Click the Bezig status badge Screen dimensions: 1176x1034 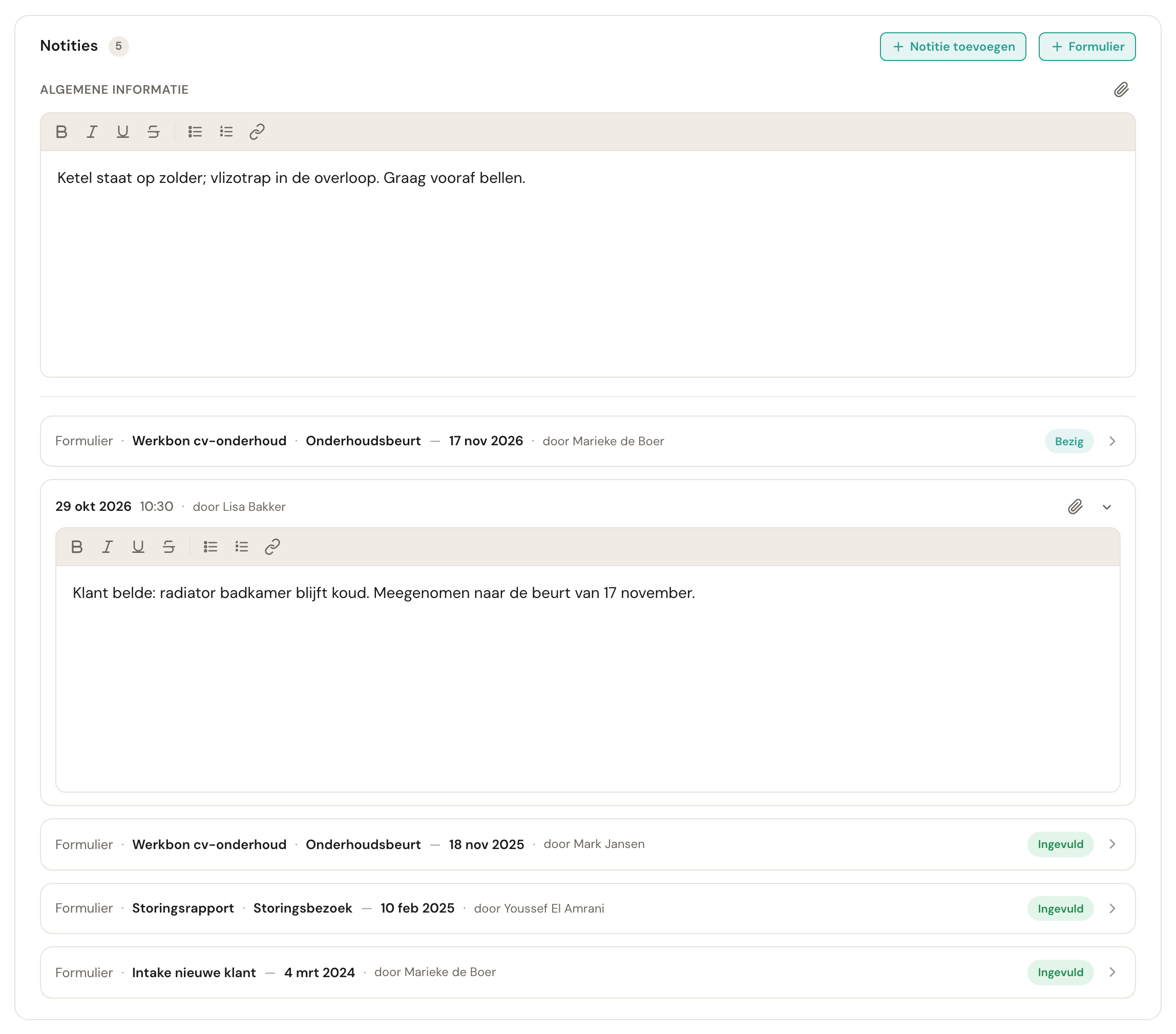(1069, 441)
